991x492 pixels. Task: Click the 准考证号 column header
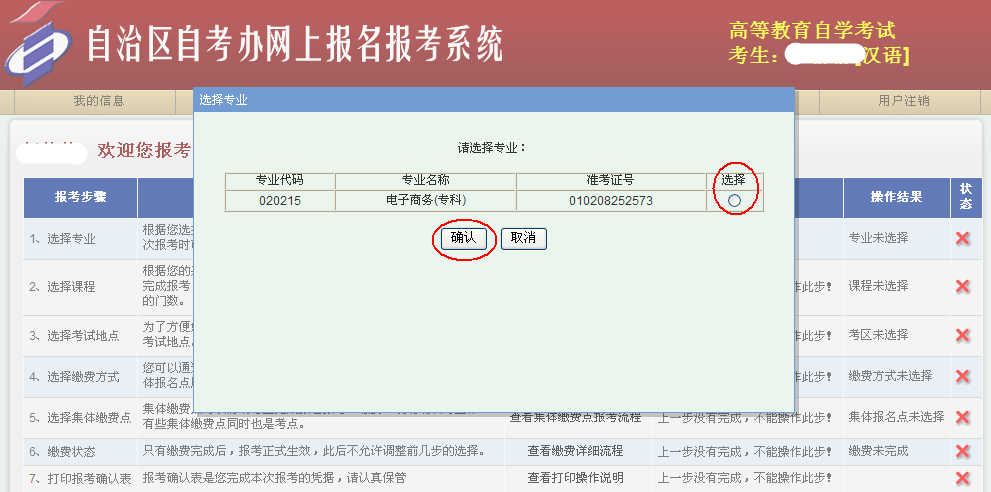point(611,180)
